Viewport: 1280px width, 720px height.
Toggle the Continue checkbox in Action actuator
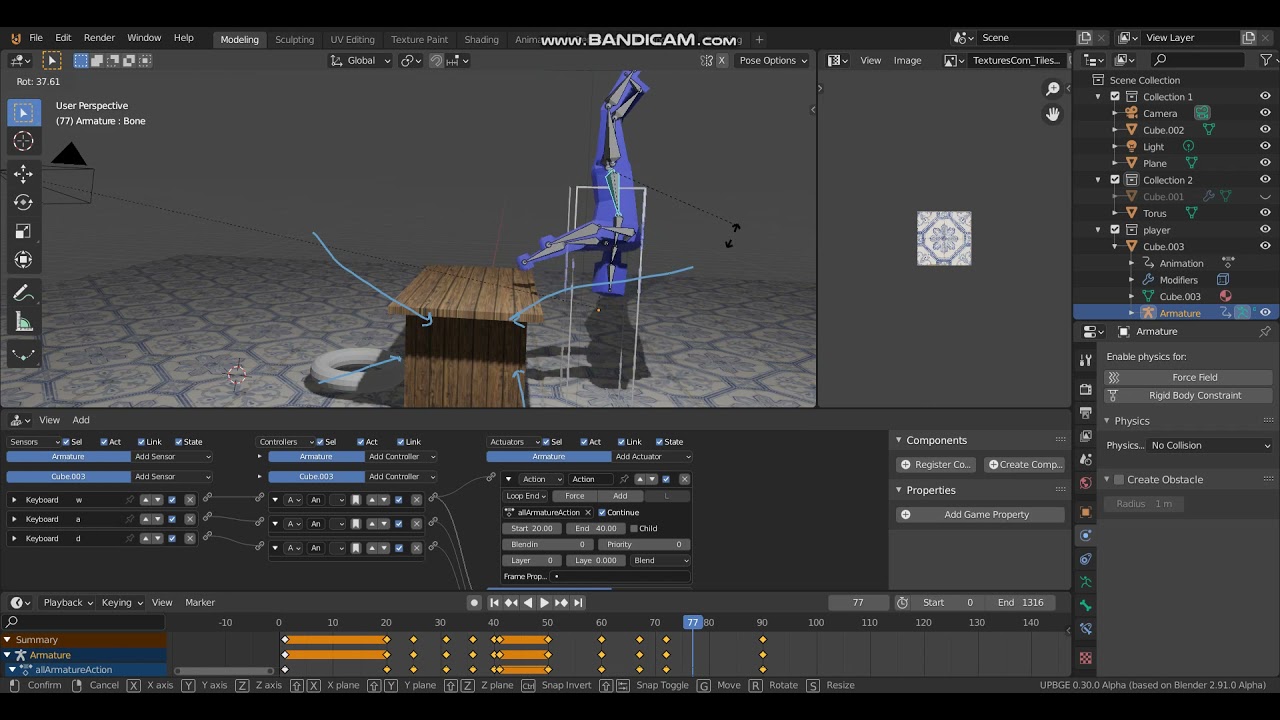(602, 512)
